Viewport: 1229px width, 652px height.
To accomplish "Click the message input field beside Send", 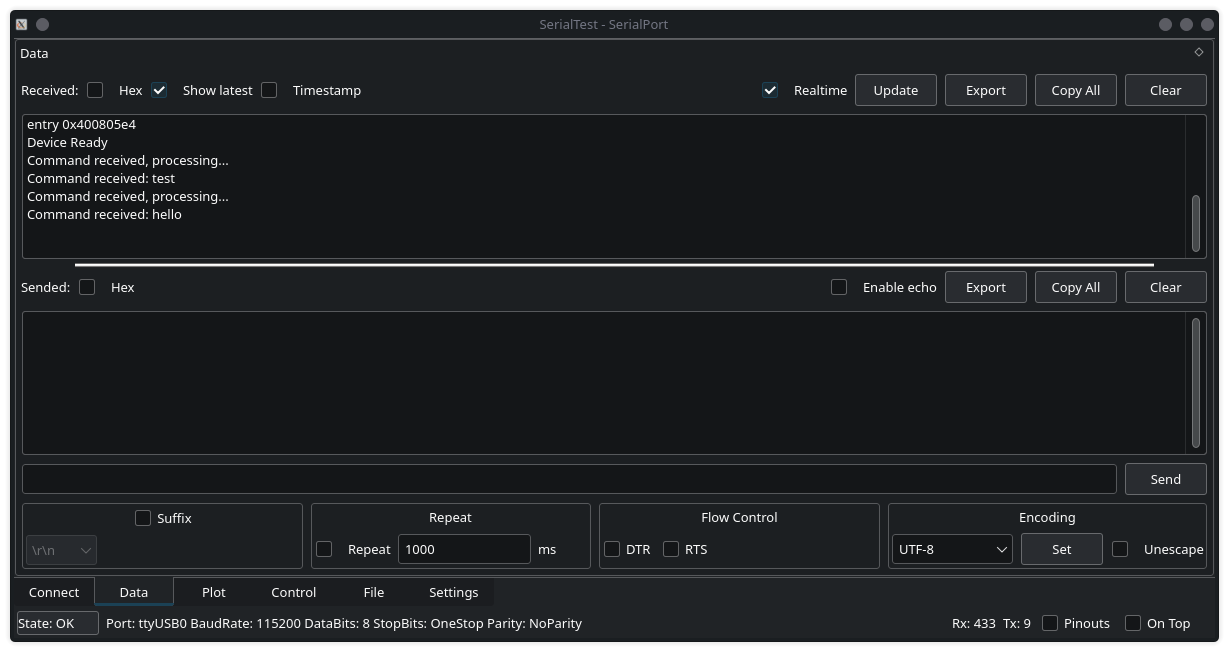I will coord(569,479).
